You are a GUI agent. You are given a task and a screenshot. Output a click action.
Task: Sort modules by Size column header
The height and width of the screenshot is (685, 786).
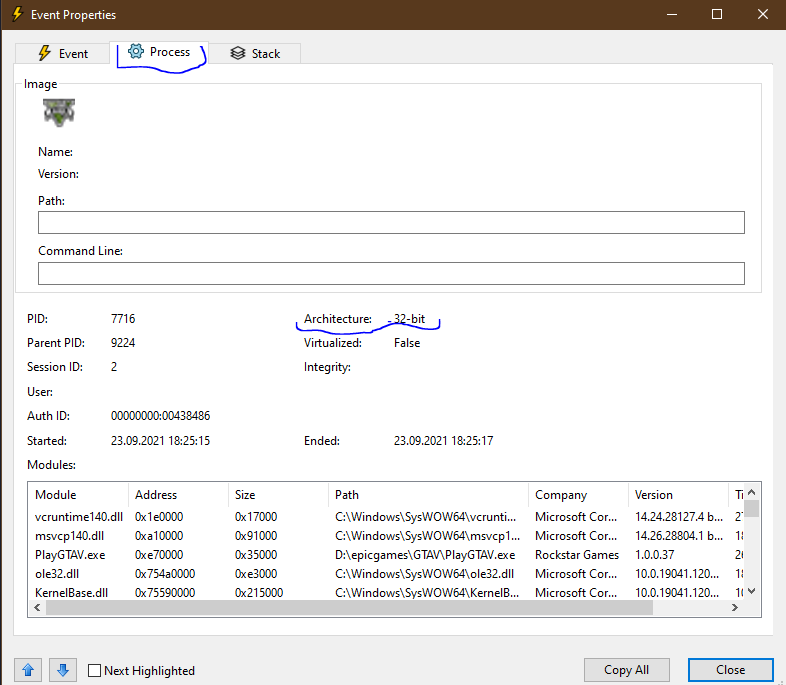(278, 495)
